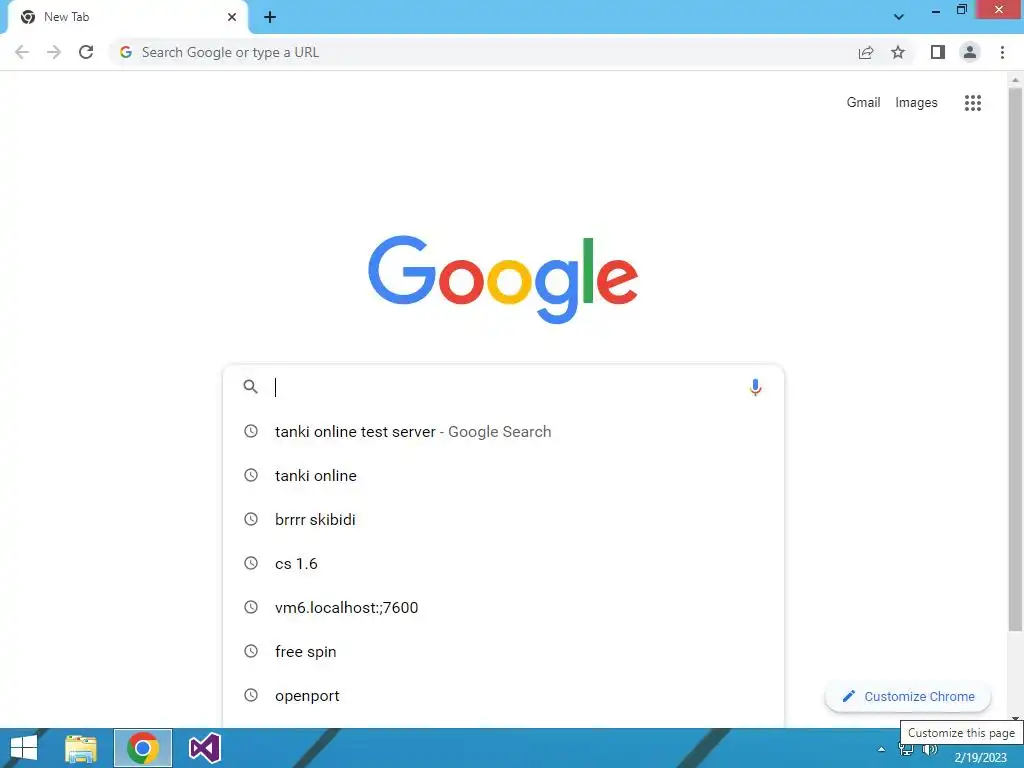Share this page icon in address bar
This screenshot has width=1024, height=768.
866,52
